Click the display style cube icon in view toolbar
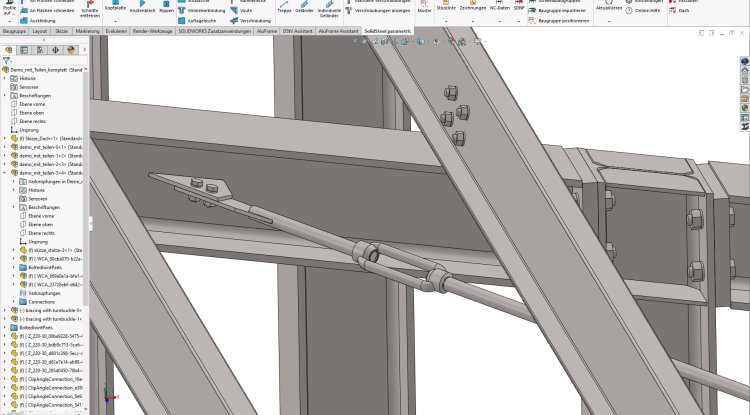The height and width of the screenshot is (415, 750). 420,42
